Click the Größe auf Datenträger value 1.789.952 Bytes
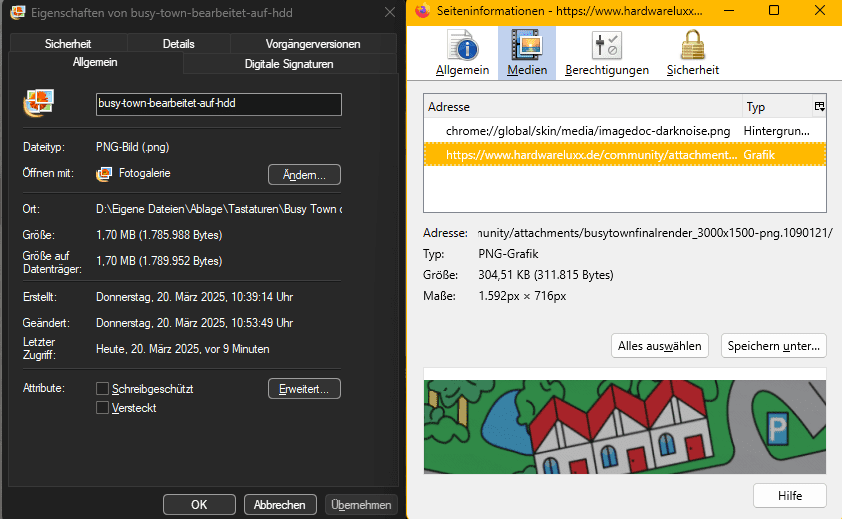Viewport: 842px width, 519px height. 159,261
